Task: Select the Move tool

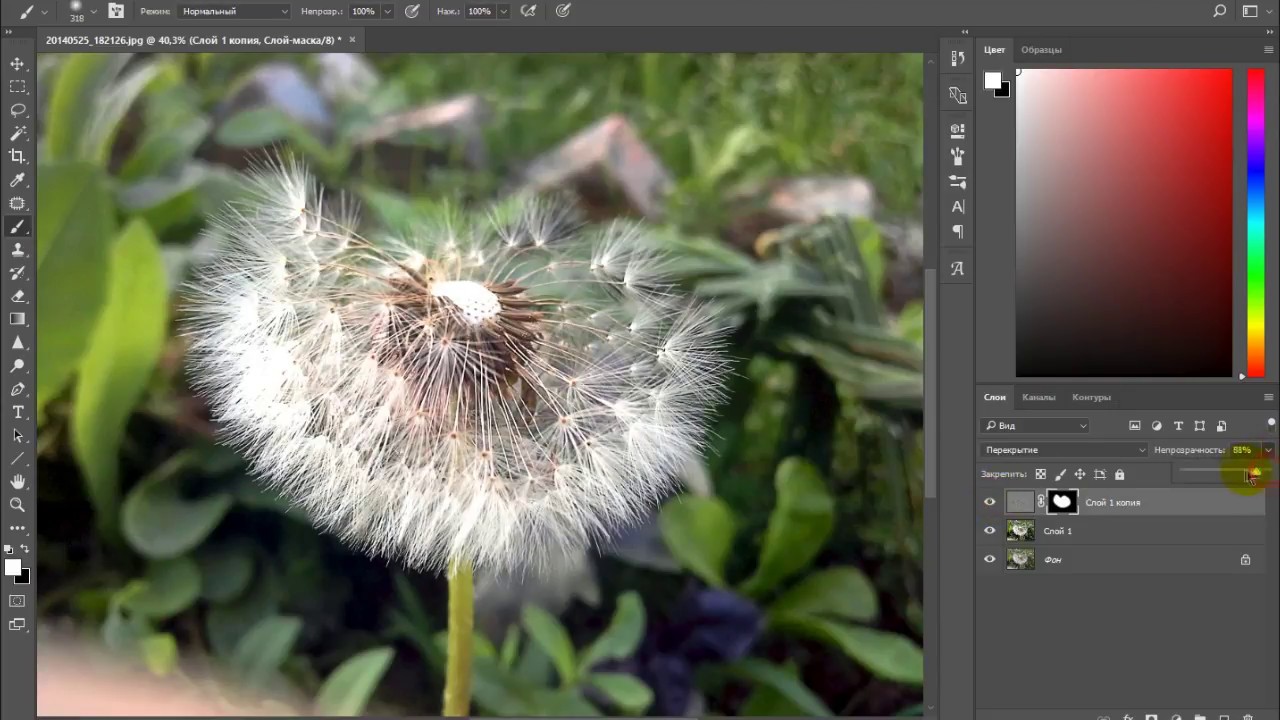Action: pos(18,64)
